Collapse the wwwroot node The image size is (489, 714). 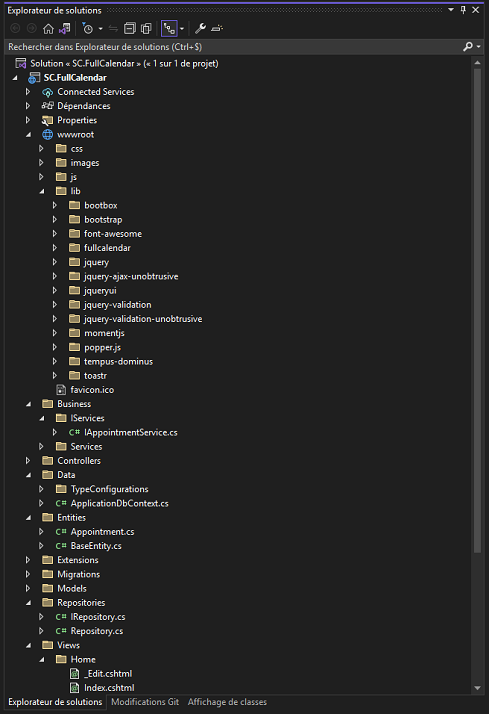click(28, 135)
